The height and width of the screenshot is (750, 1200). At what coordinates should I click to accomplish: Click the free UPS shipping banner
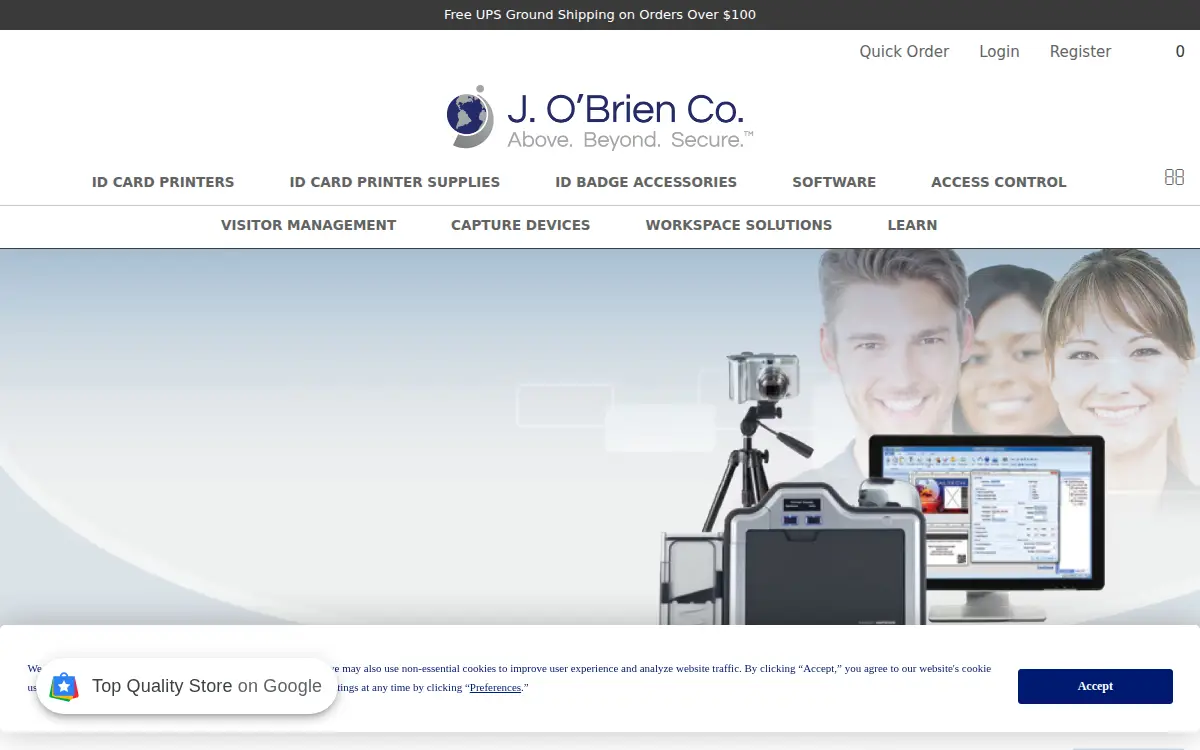[x=600, y=15]
